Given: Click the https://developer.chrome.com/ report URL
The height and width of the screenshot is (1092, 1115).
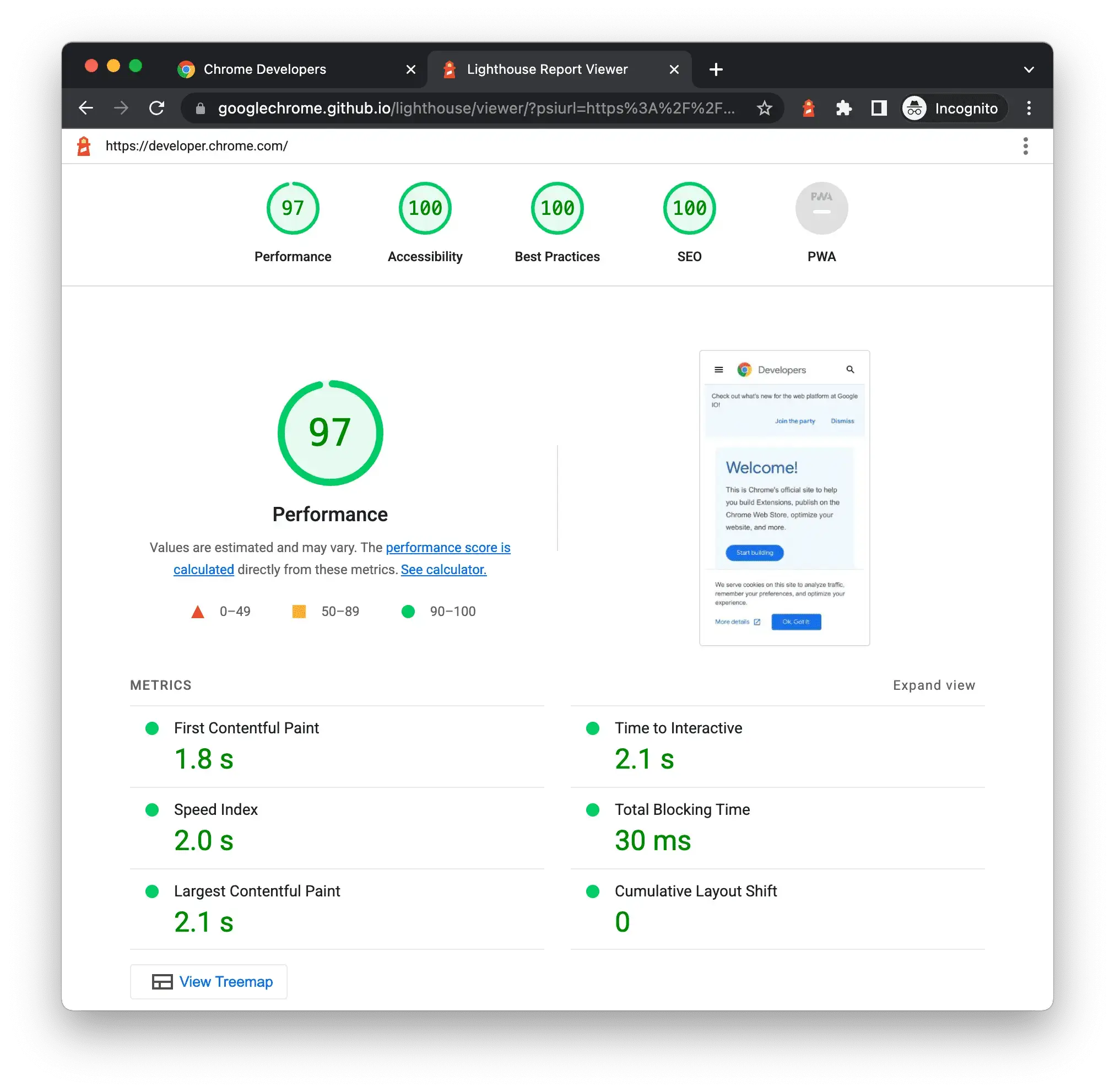Looking at the screenshot, I should (197, 145).
